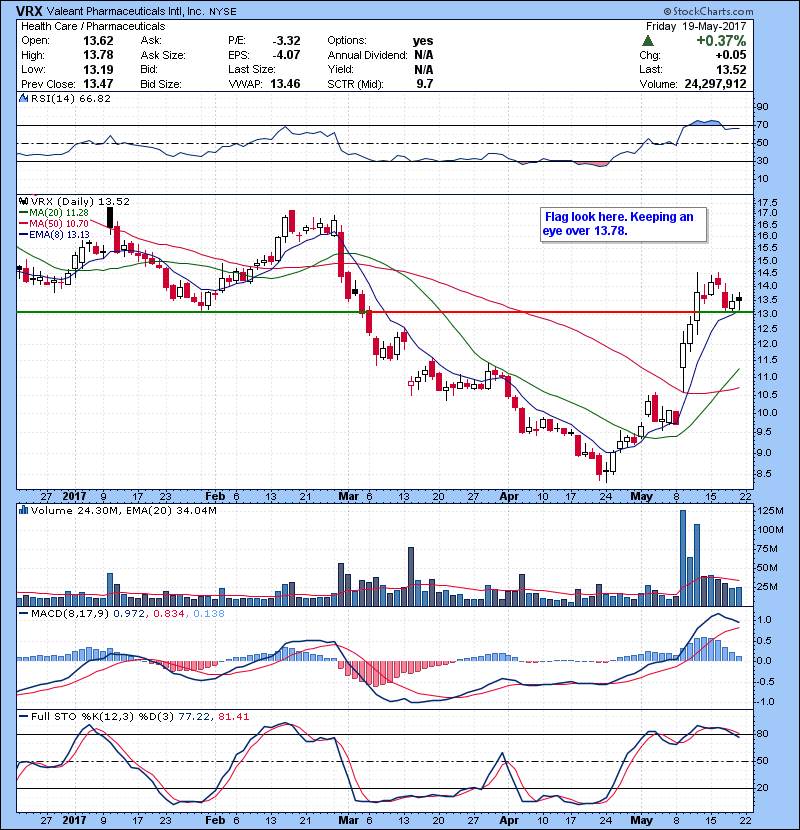Screen dimensions: 800x830
Task: Click the +0.37% percent change
Action: [721, 41]
